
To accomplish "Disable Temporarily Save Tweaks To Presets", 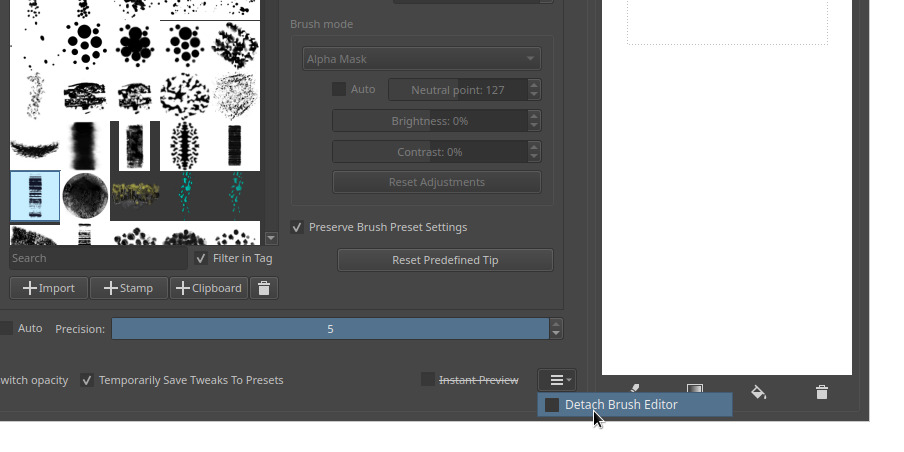I will coord(87,380).
